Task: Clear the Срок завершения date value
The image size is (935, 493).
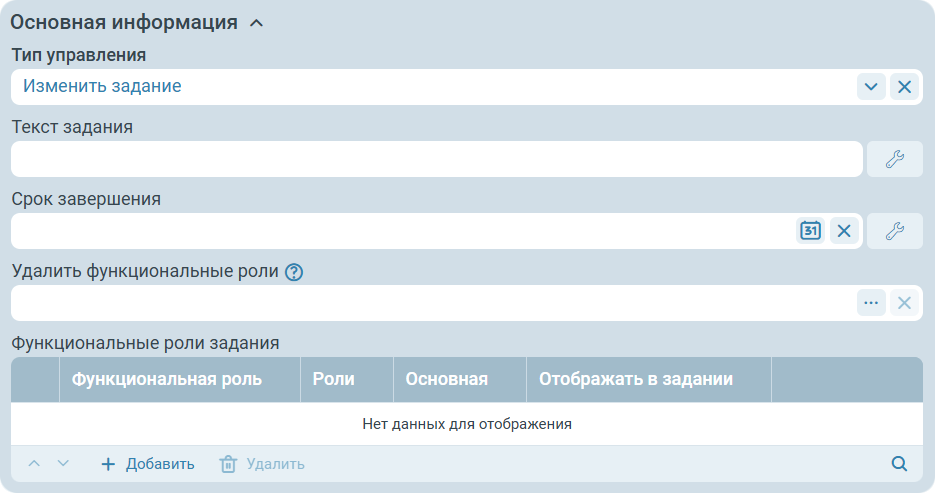Action: point(844,231)
